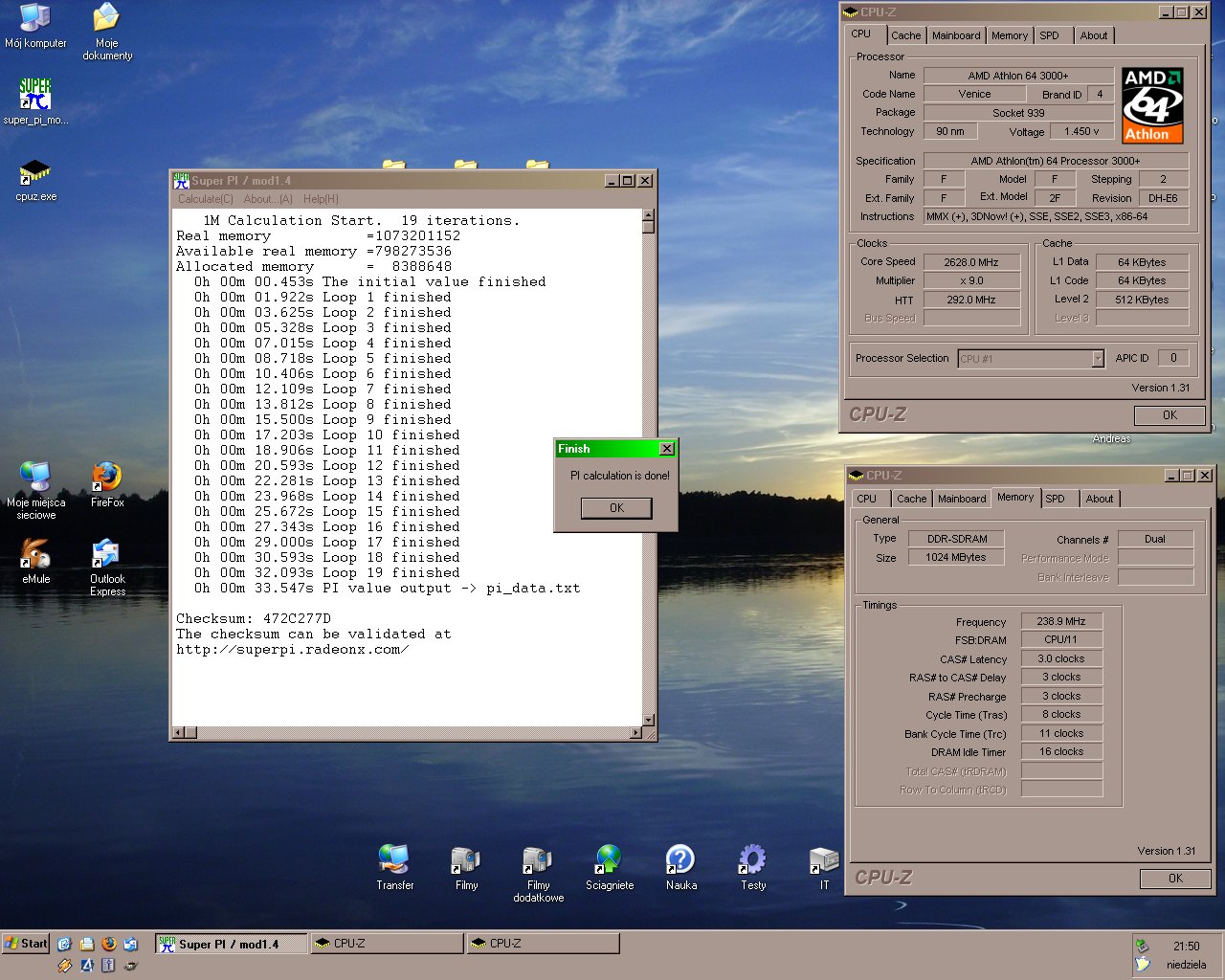The width and height of the screenshot is (1225, 980).
Task: Launch FireFox from the desktop
Action: pyautogui.click(x=107, y=484)
